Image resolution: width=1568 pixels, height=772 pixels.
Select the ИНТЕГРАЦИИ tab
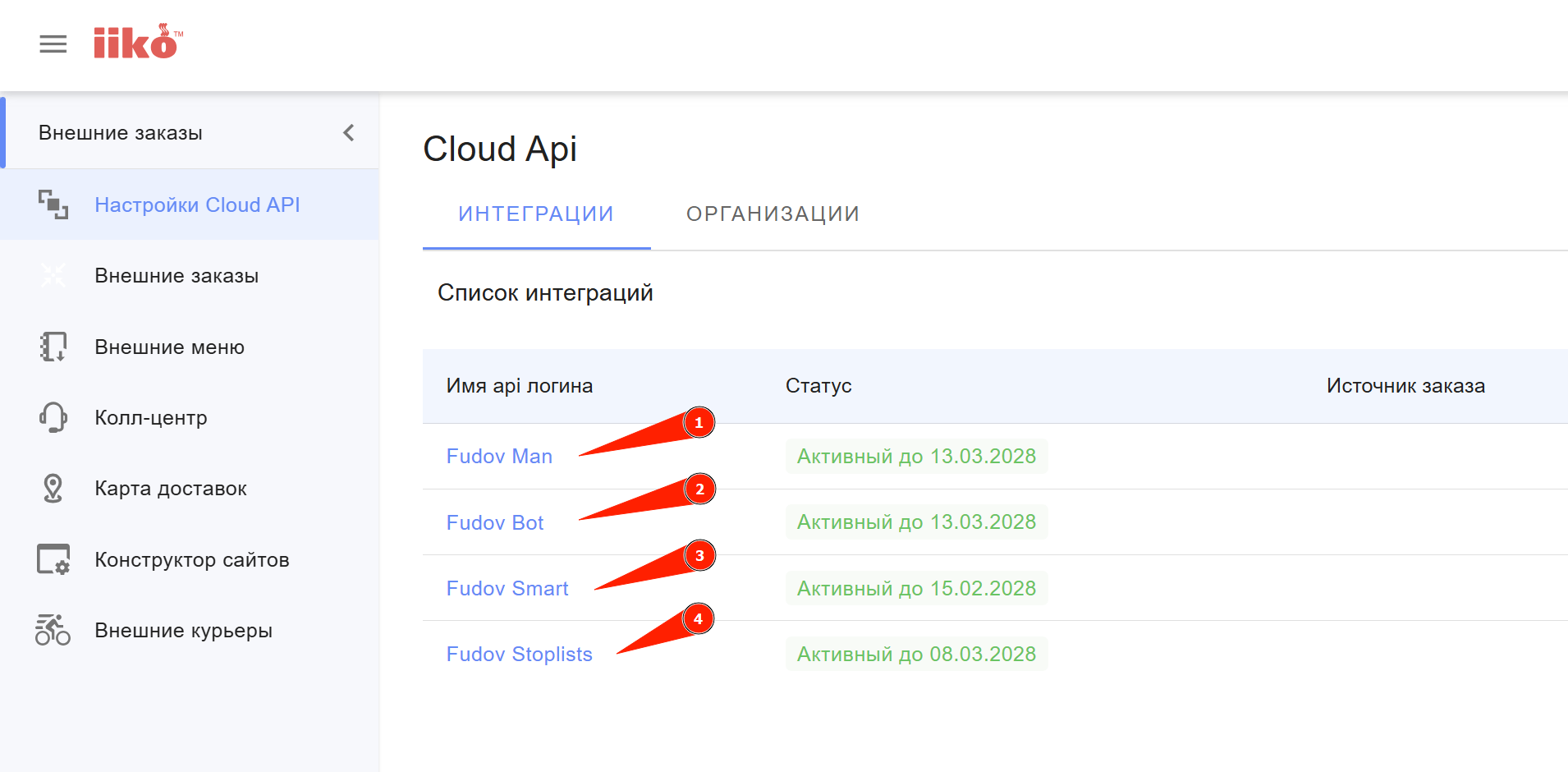point(536,214)
